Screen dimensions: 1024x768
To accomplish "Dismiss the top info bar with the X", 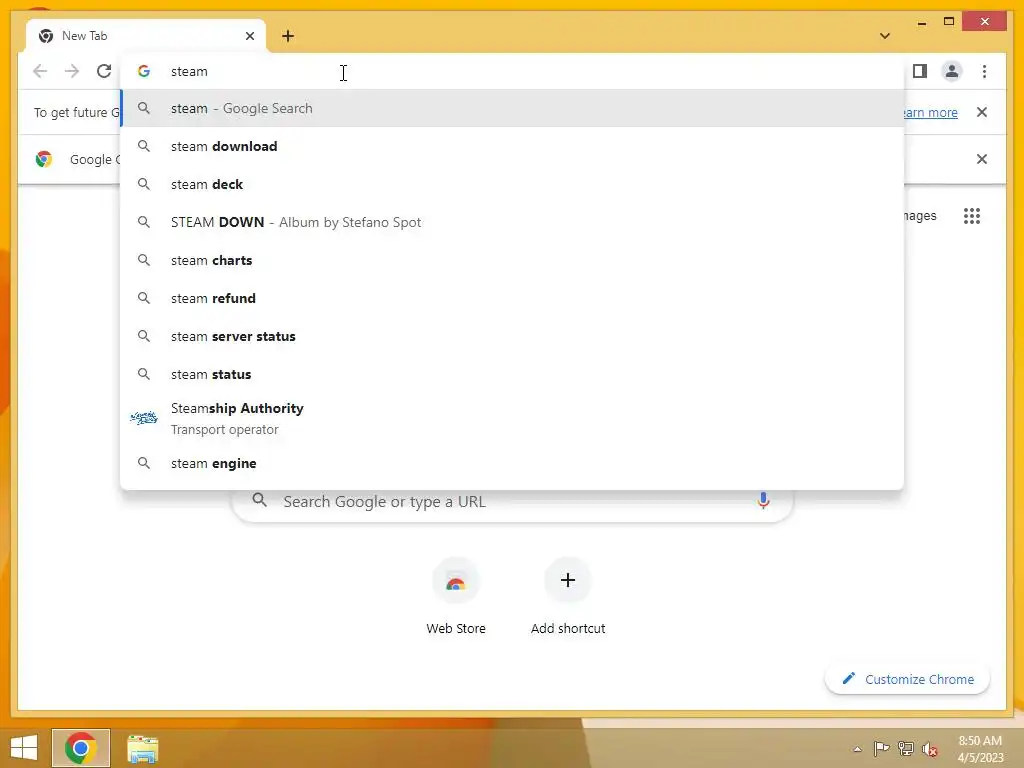I will (982, 112).
